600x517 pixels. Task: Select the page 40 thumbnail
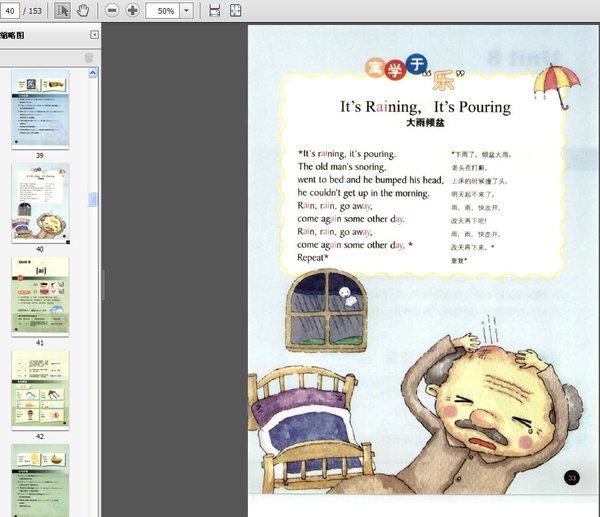pos(40,203)
